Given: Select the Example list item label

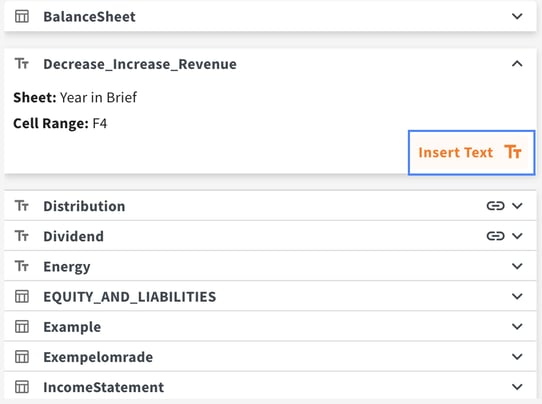Looking at the screenshot, I should click(x=72, y=327).
